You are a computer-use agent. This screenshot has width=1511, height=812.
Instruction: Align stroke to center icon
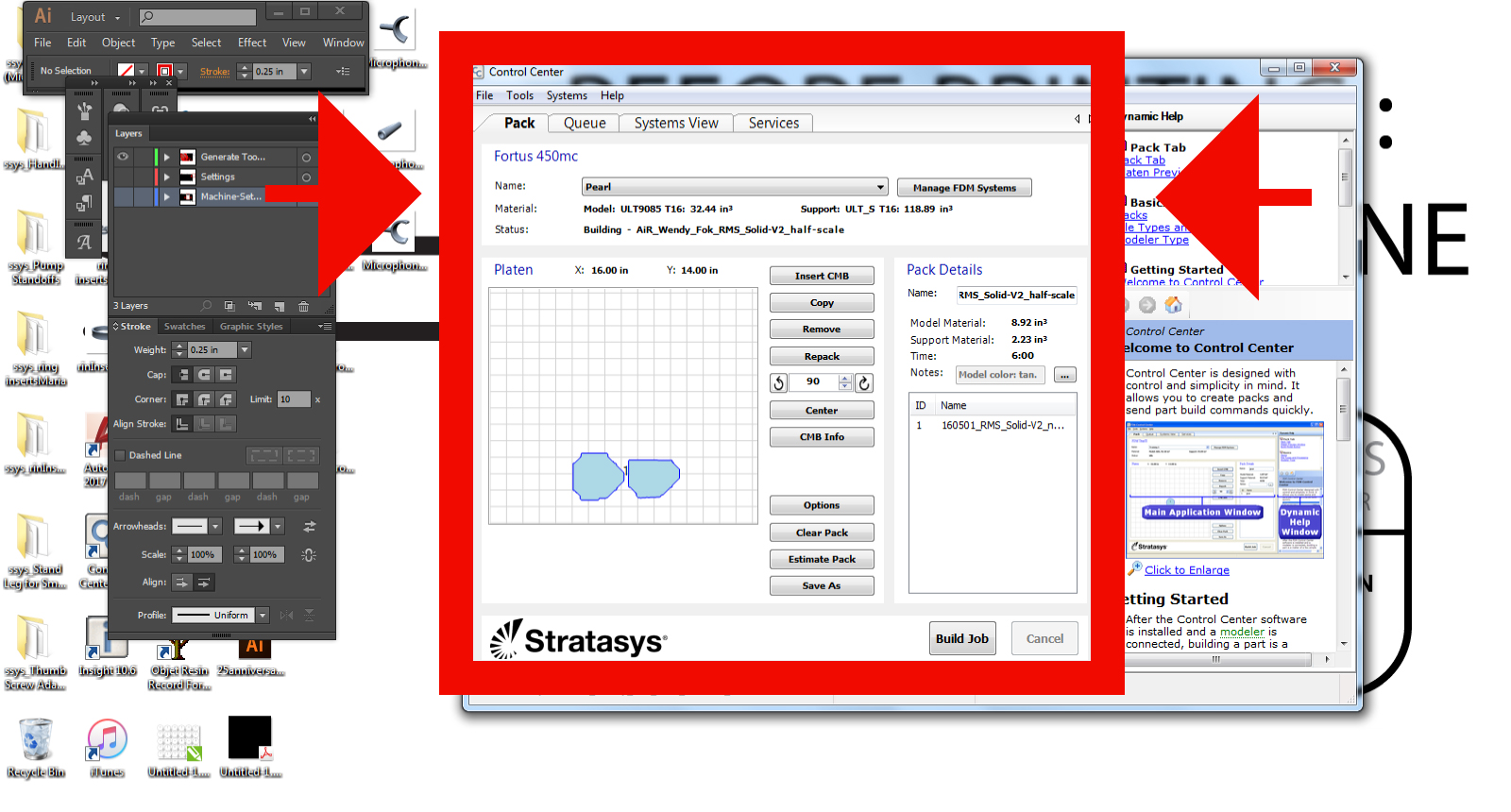[x=182, y=424]
